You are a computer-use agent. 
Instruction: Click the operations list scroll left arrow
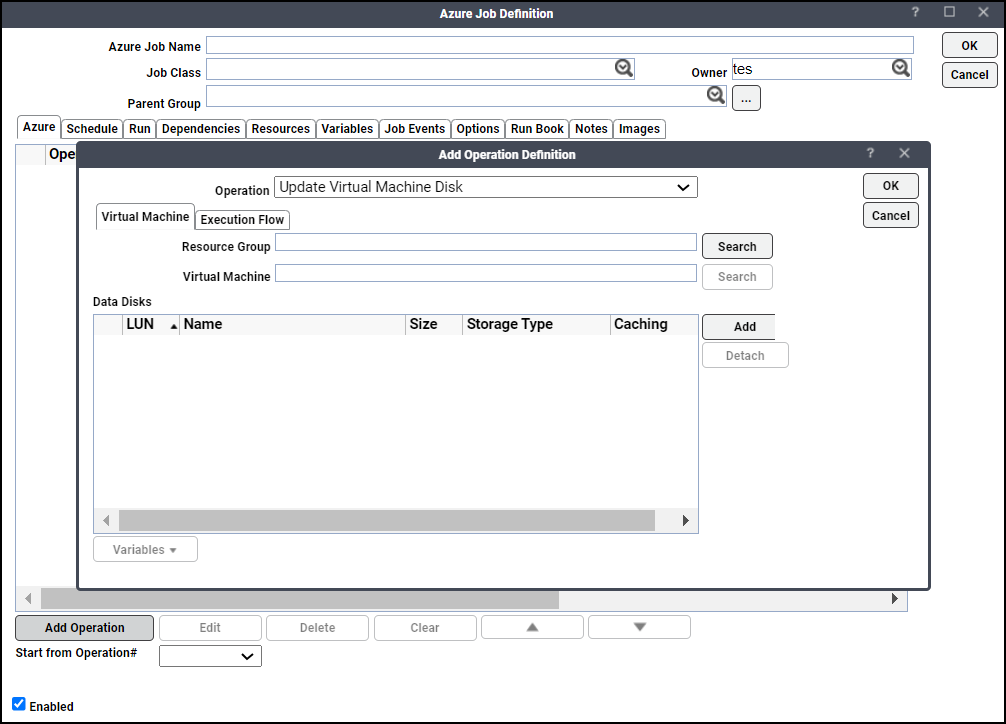[28, 599]
